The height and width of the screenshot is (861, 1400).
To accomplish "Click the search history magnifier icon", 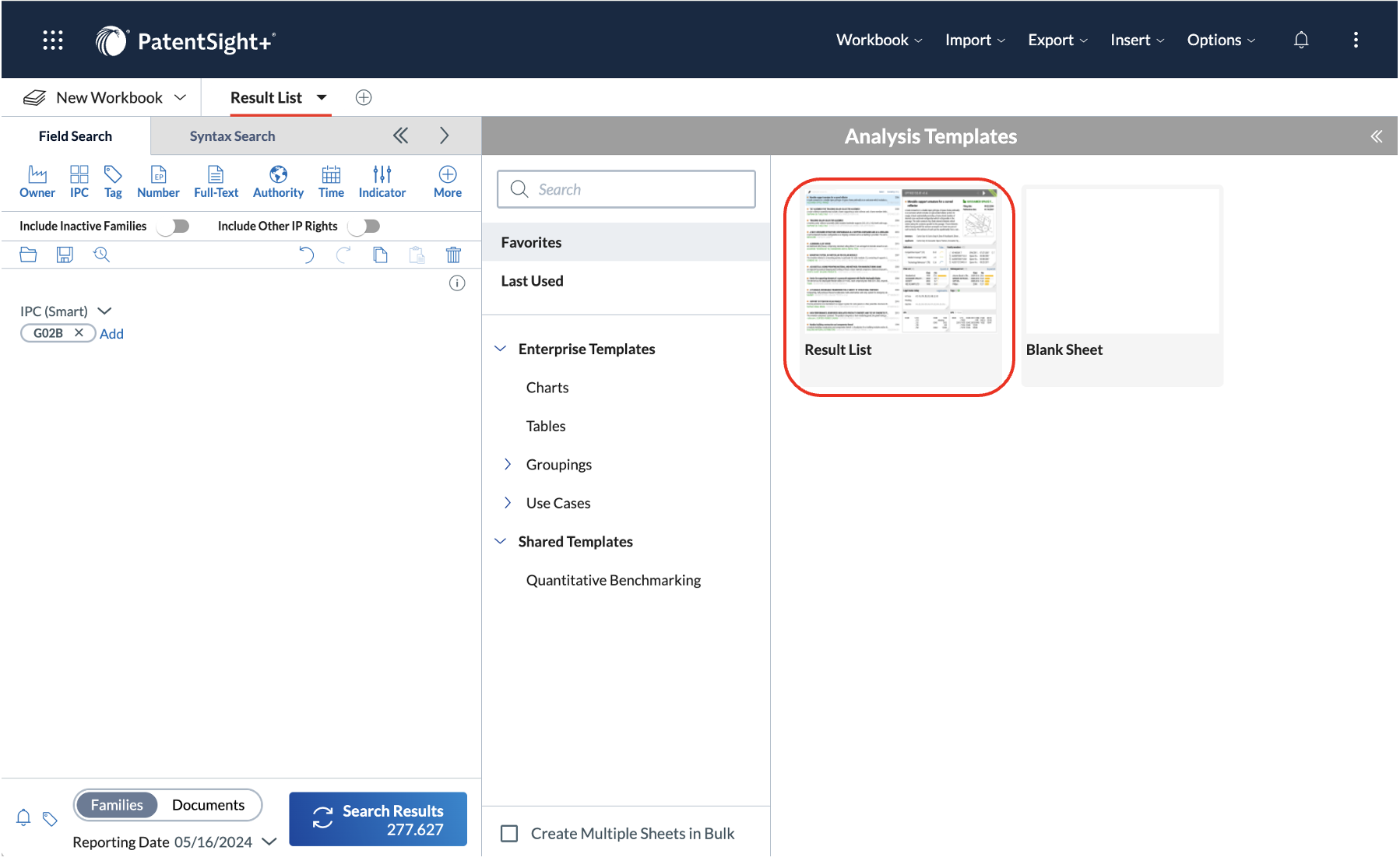I will (x=101, y=255).
